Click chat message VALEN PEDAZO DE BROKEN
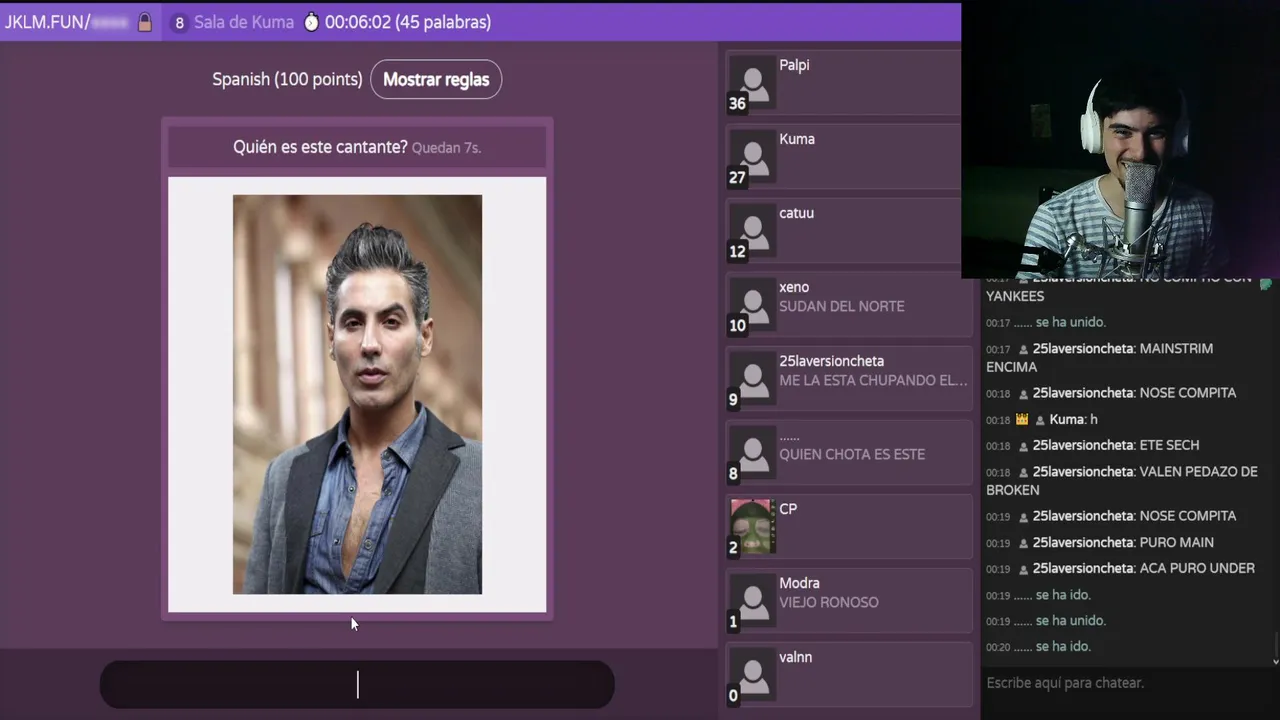Image resolution: width=1280 pixels, height=720 pixels. pos(1122,481)
